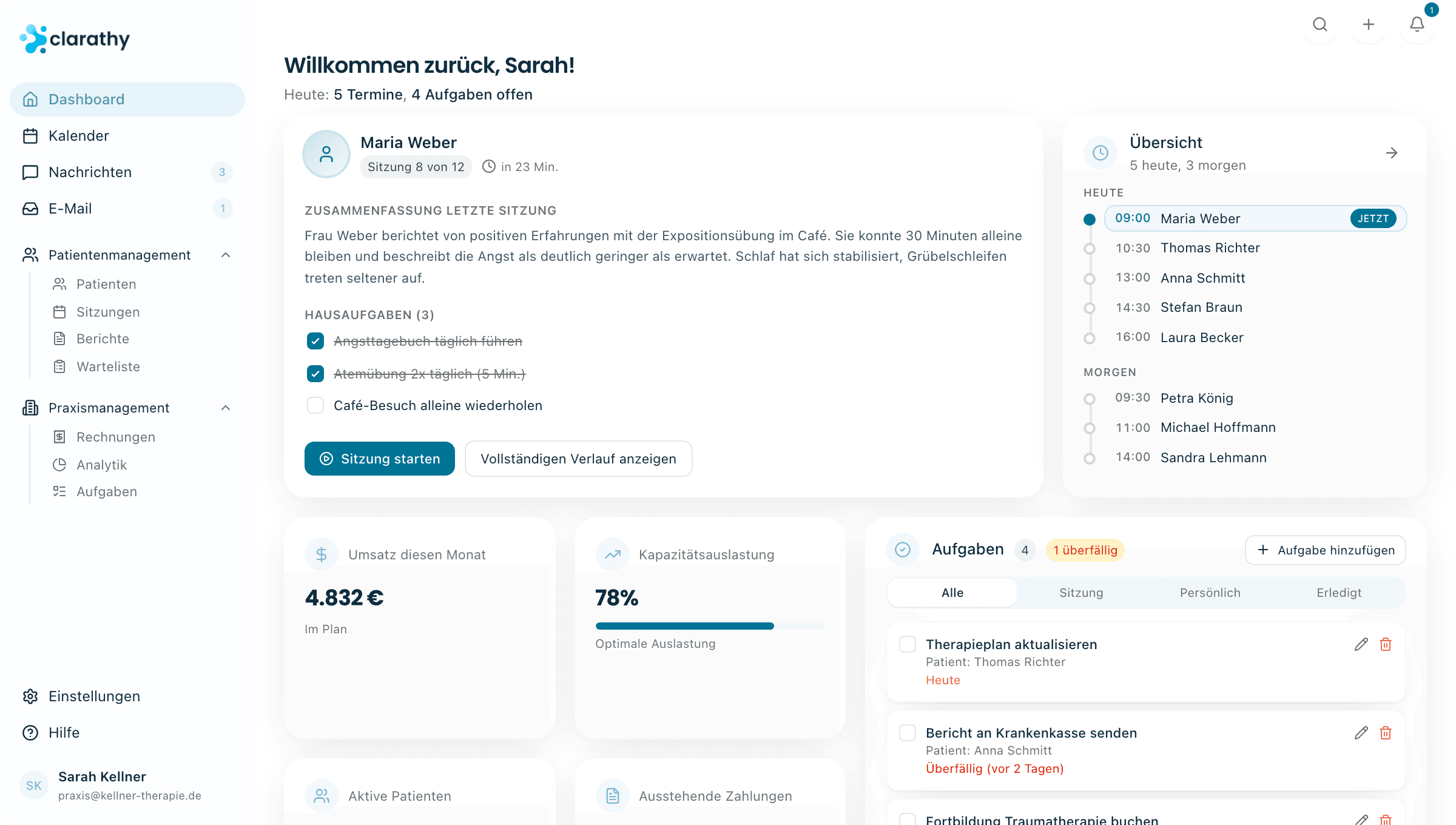This screenshot has height=825, width=1456.
Task: Go to Patienten page
Action: (106, 284)
